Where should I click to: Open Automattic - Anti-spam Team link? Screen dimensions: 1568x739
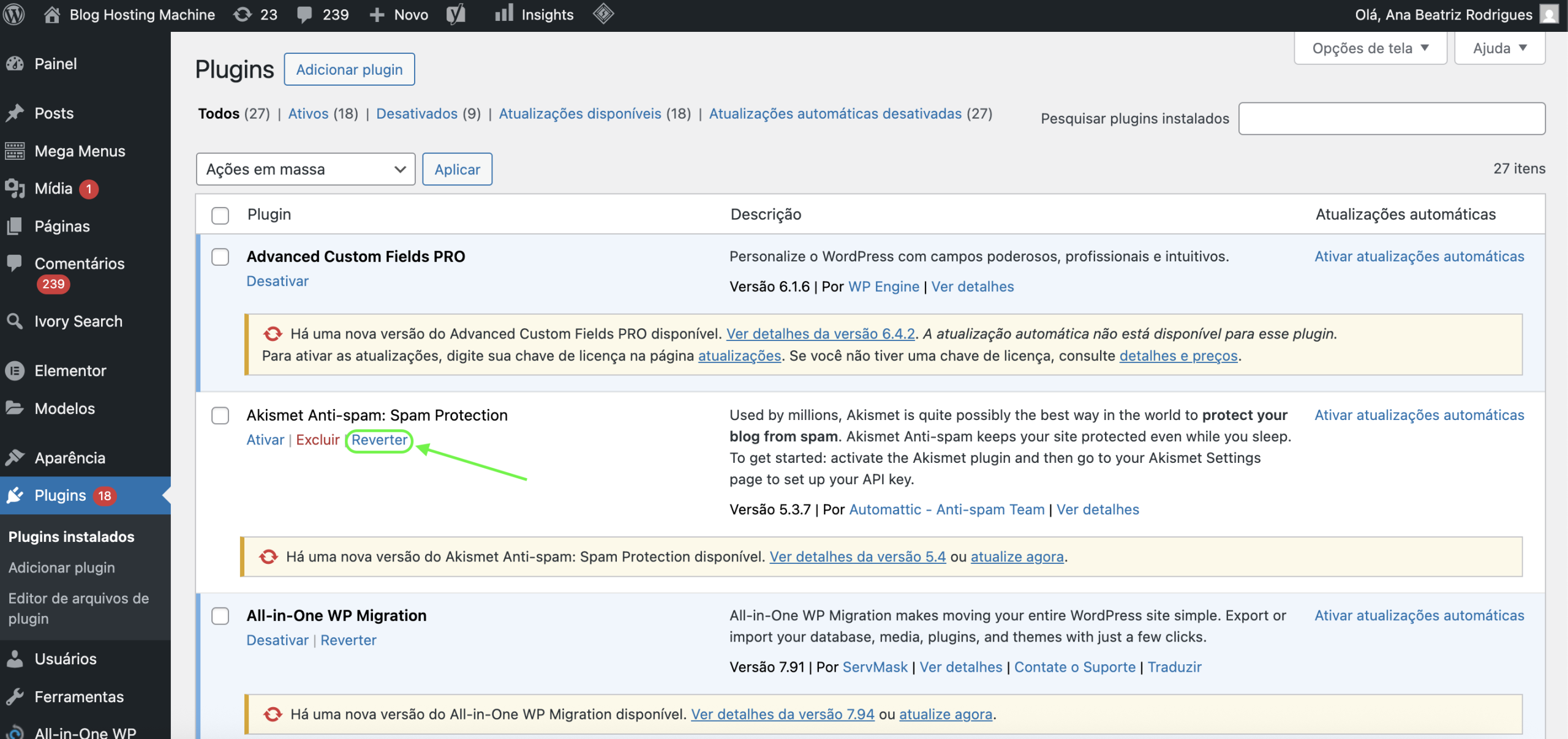[947, 509]
